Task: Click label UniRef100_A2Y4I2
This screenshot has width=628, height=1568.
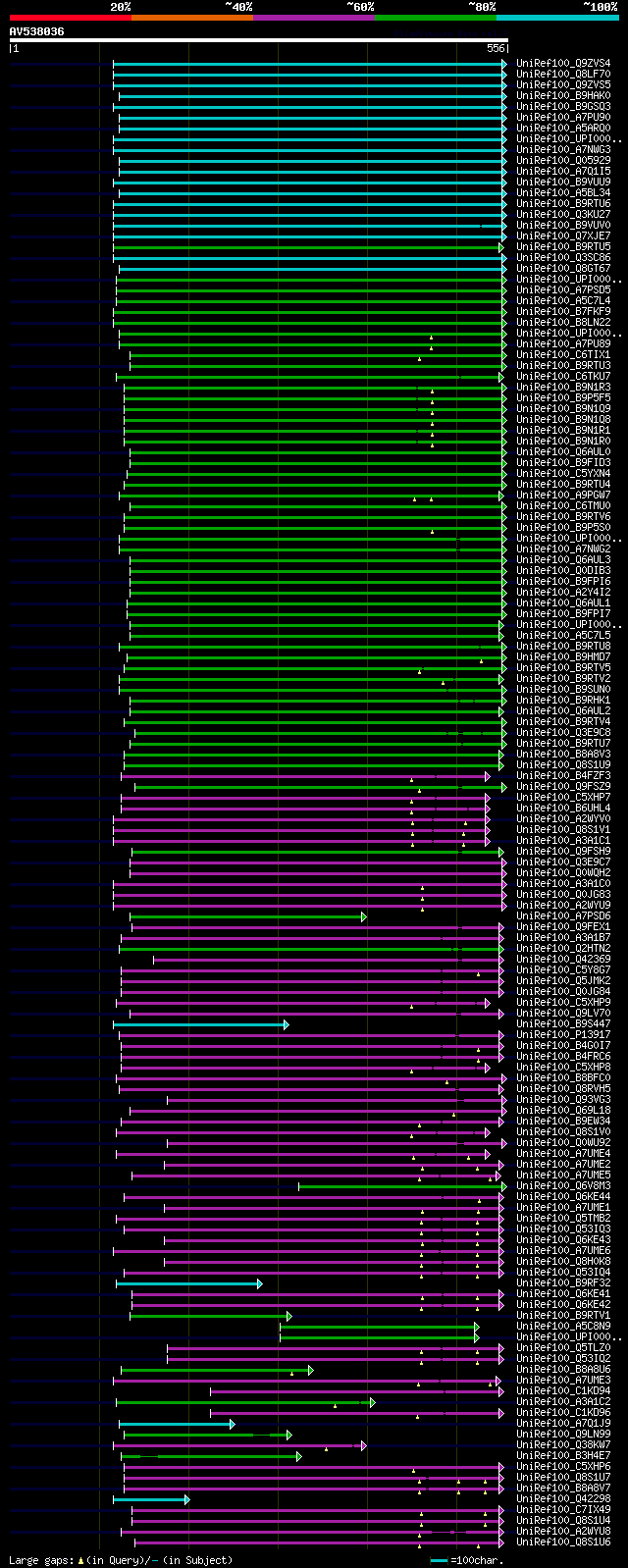Action: [x=563, y=593]
